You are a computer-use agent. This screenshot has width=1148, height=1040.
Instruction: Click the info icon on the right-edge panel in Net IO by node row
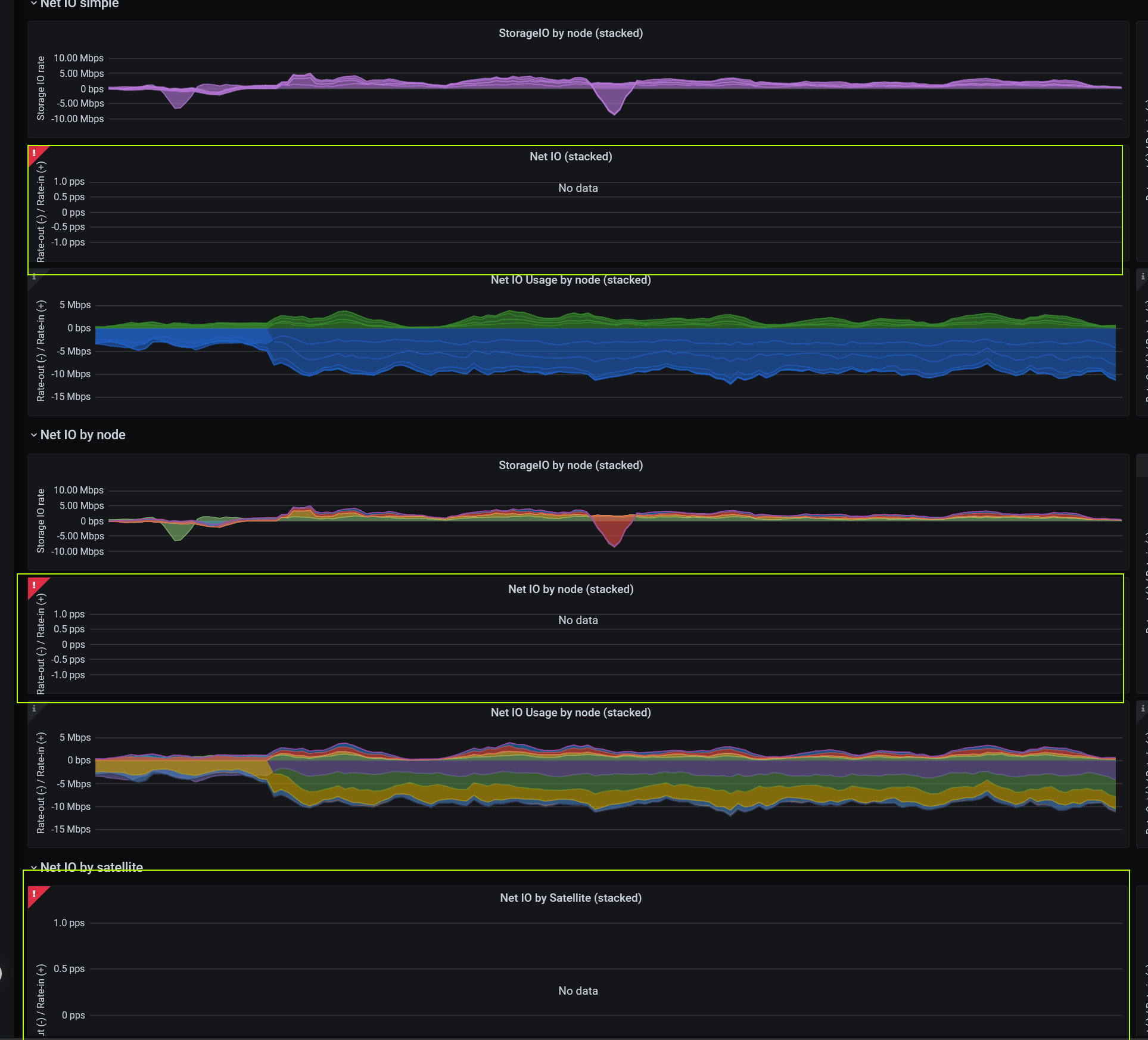pos(1143,709)
